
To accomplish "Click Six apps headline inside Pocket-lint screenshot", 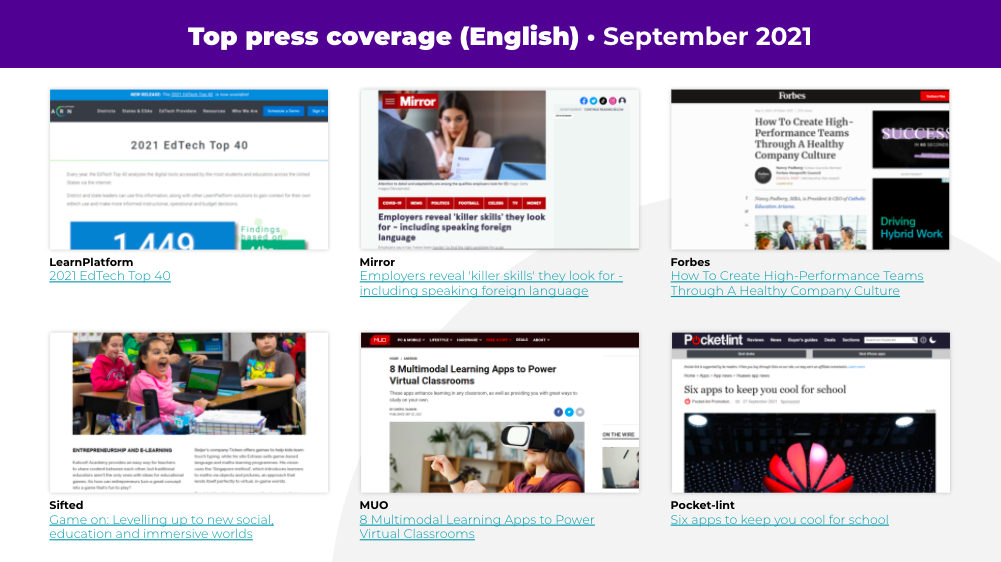I will 765,390.
